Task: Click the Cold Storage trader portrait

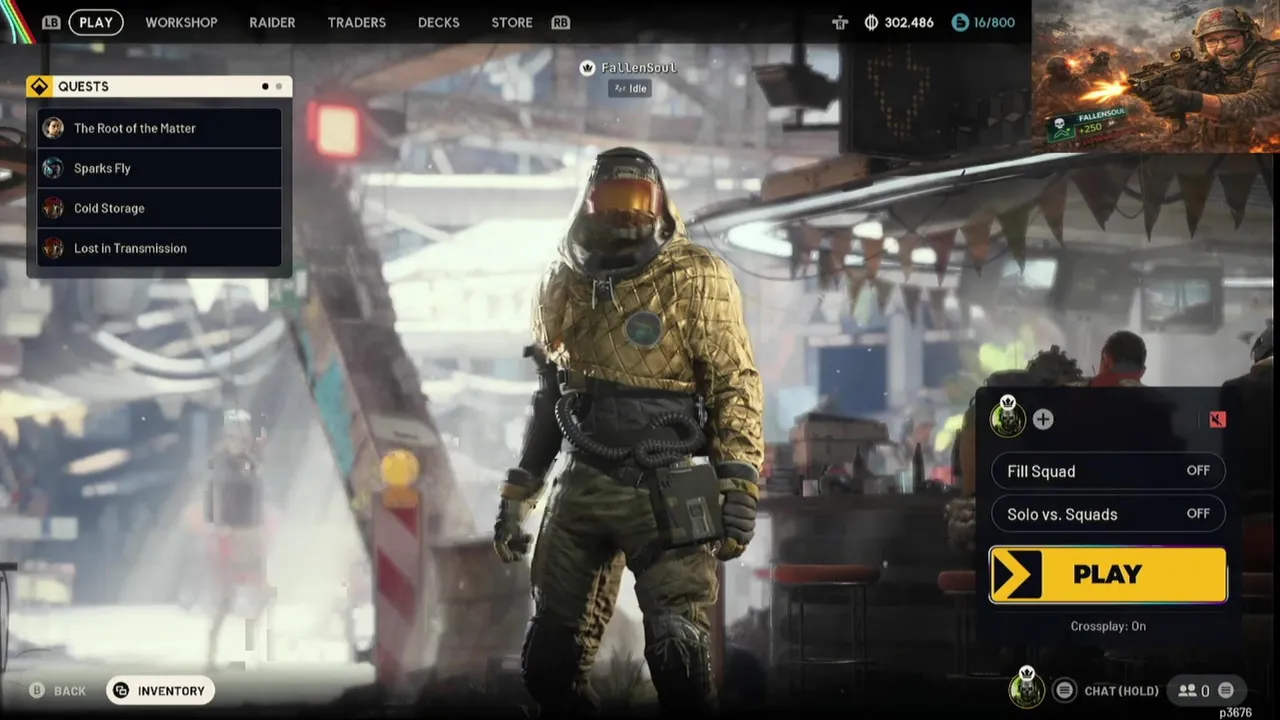Action: pyautogui.click(x=53, y=208)
